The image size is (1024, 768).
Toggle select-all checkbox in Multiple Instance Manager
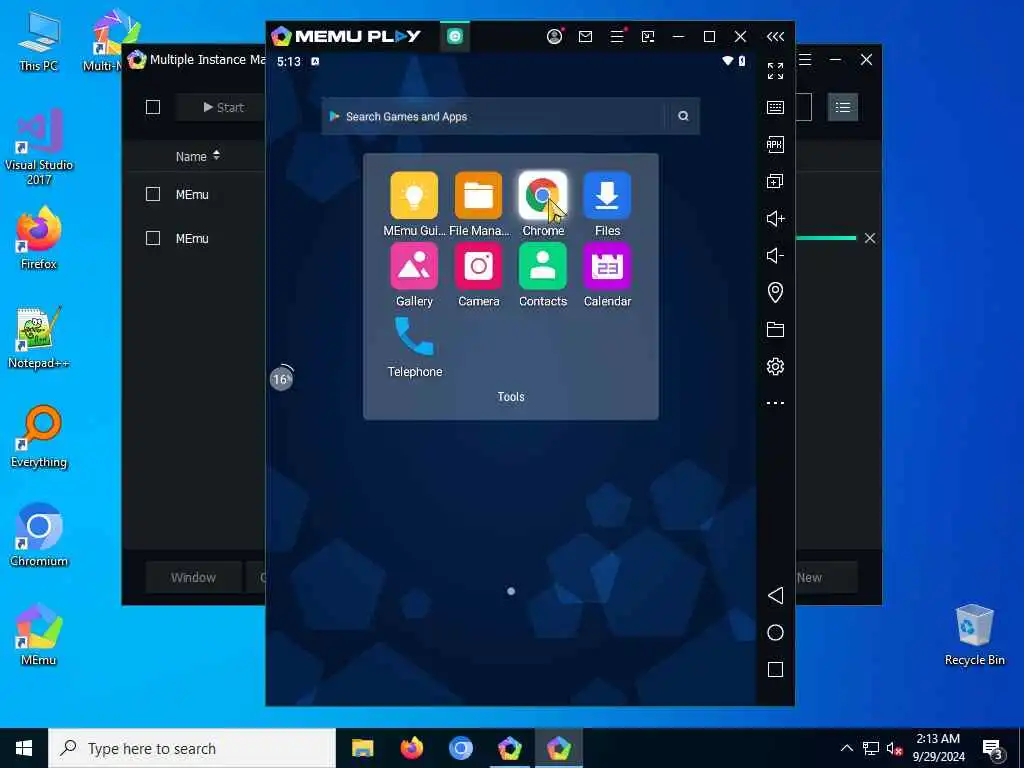(x=153, y=107)
